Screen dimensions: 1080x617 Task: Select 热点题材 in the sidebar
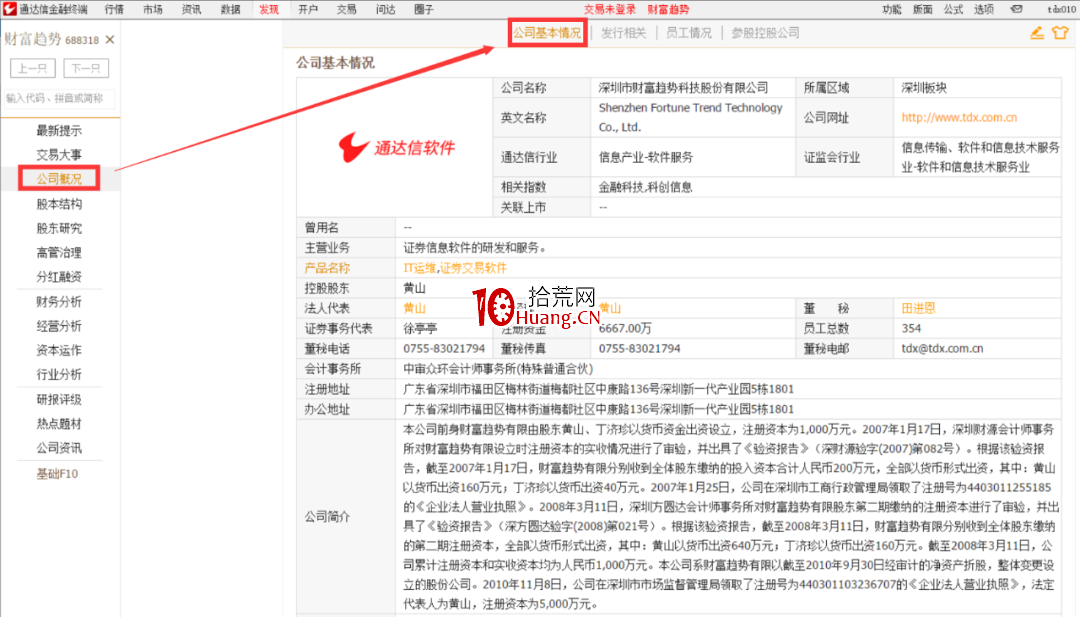59,423
